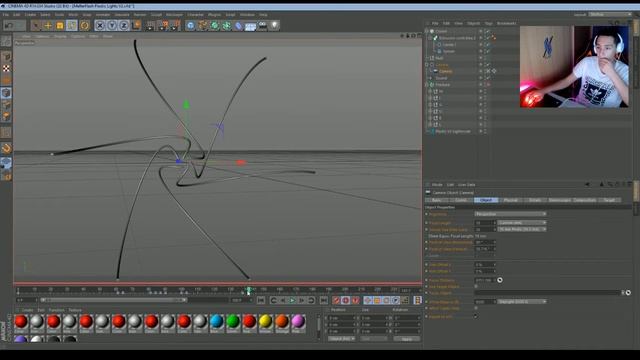Click the Focus Distance value field

coord(484,280)
